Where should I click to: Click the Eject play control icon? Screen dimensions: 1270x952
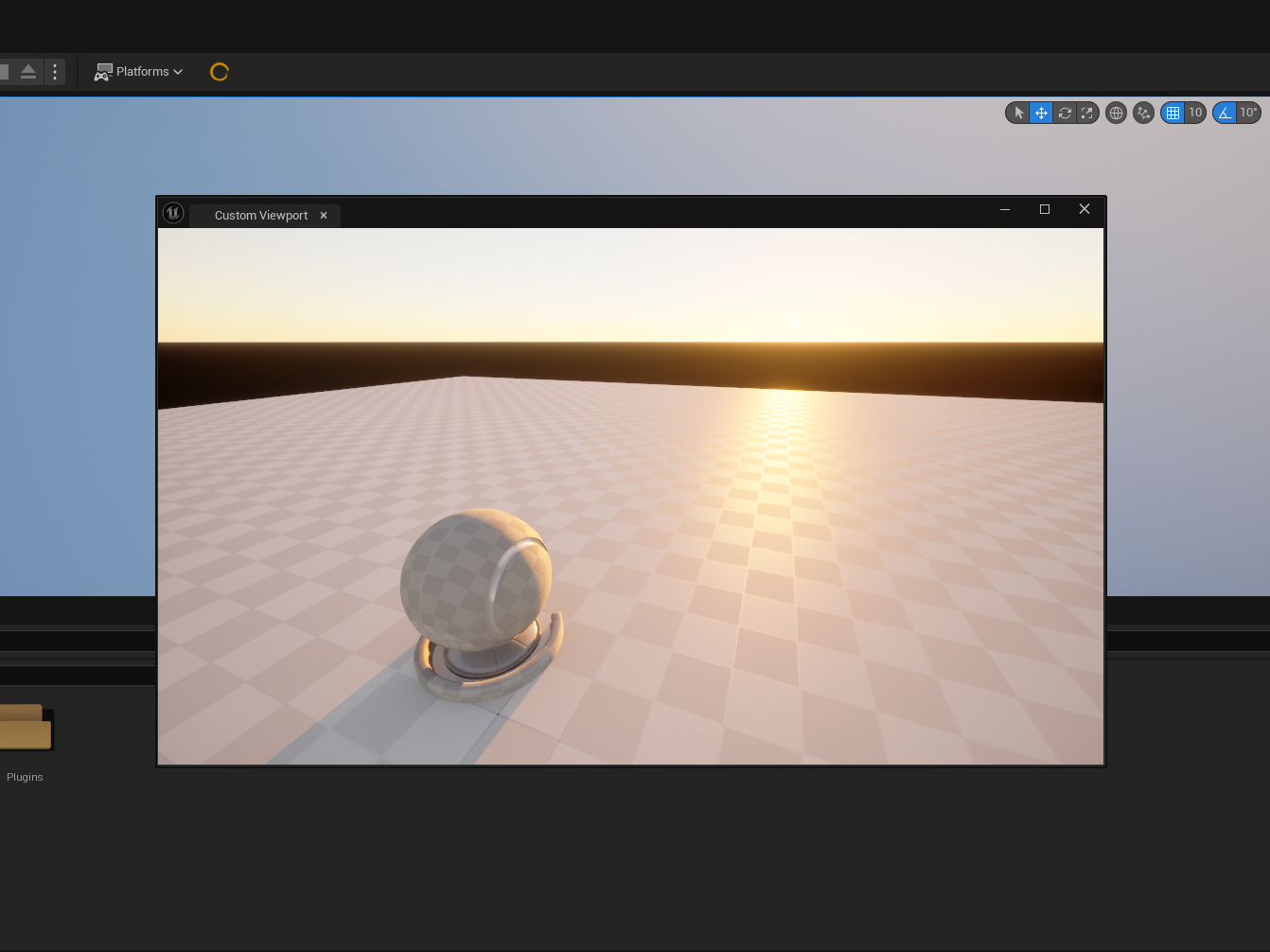point(28,72)
